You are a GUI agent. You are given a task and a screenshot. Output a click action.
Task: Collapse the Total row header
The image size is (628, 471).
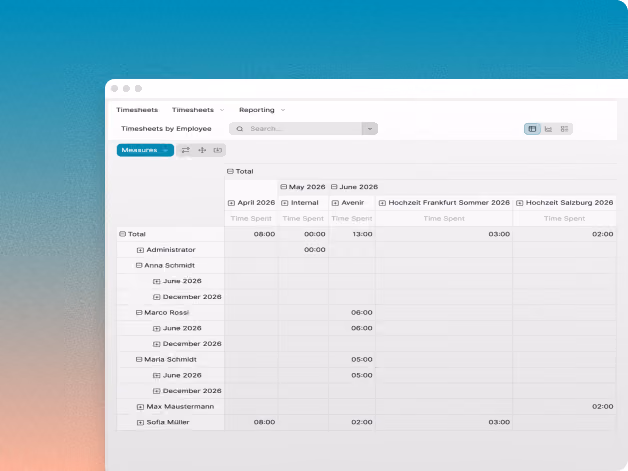(x=123, y=234)
